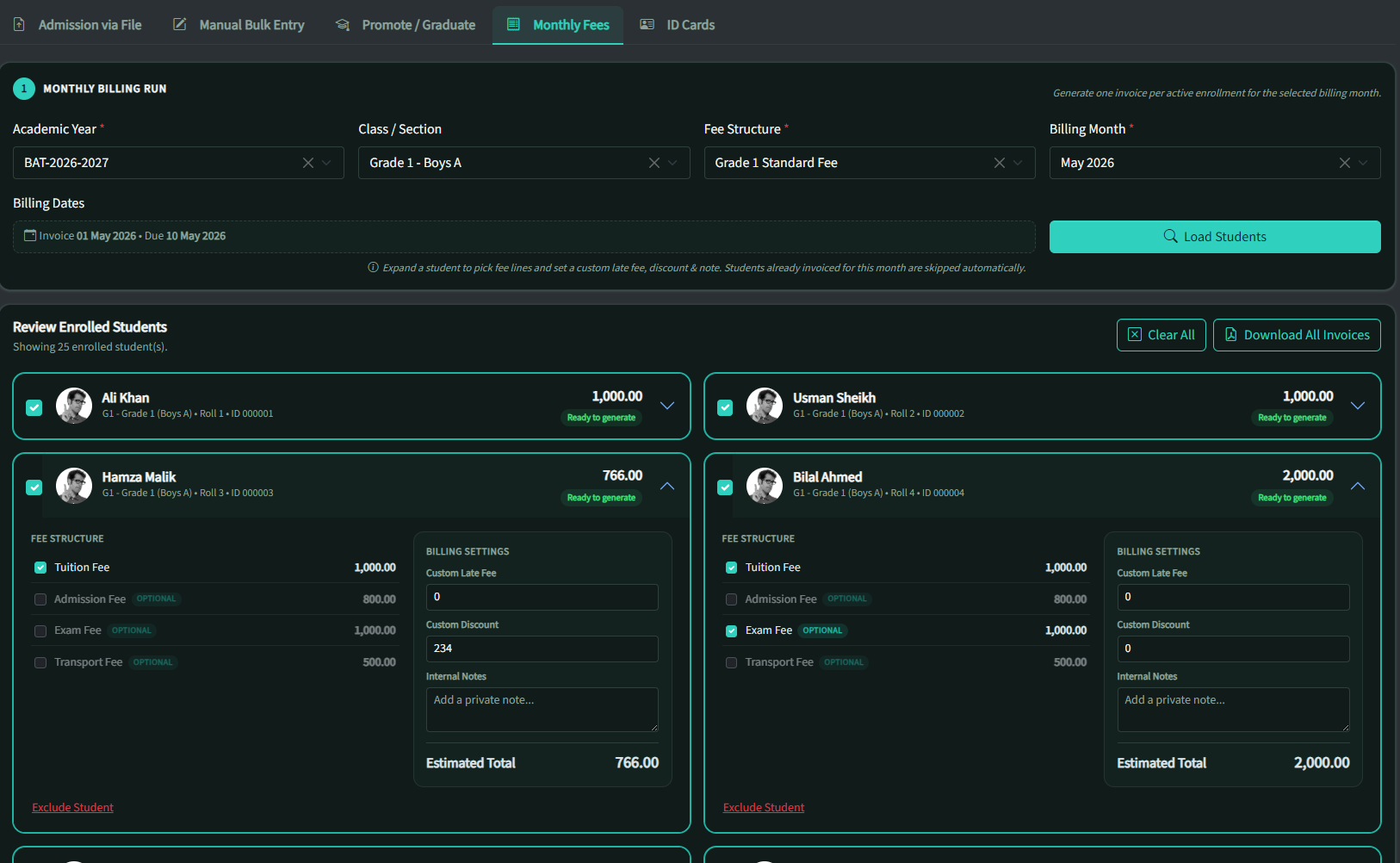Screen dimensions: 1400x863
Task: Click the Promote / Graduate cap icon
Action: (x=343, y=25)
